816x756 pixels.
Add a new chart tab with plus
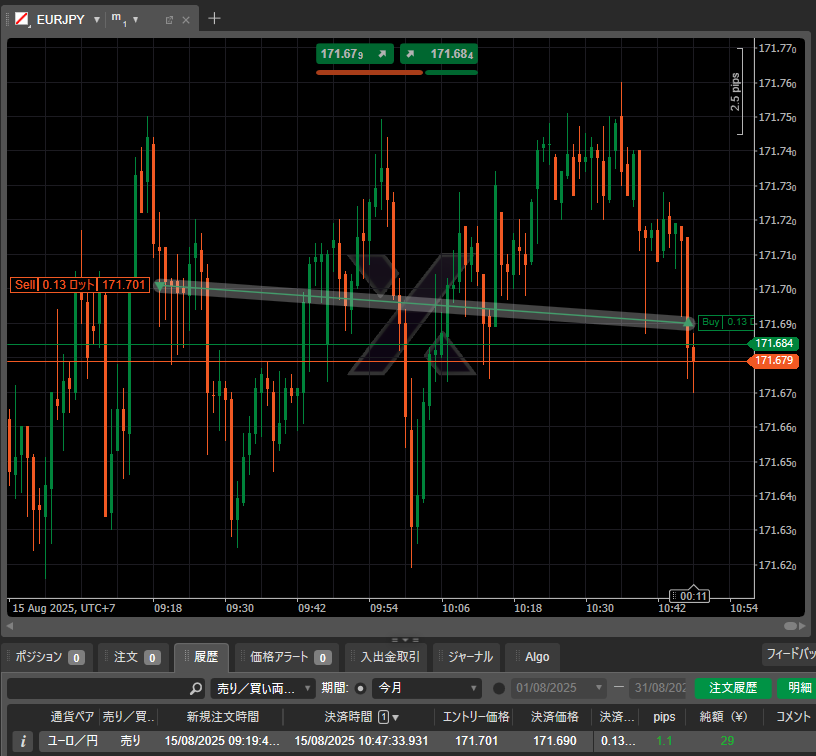pyautogui.click(x=214, y=19)
